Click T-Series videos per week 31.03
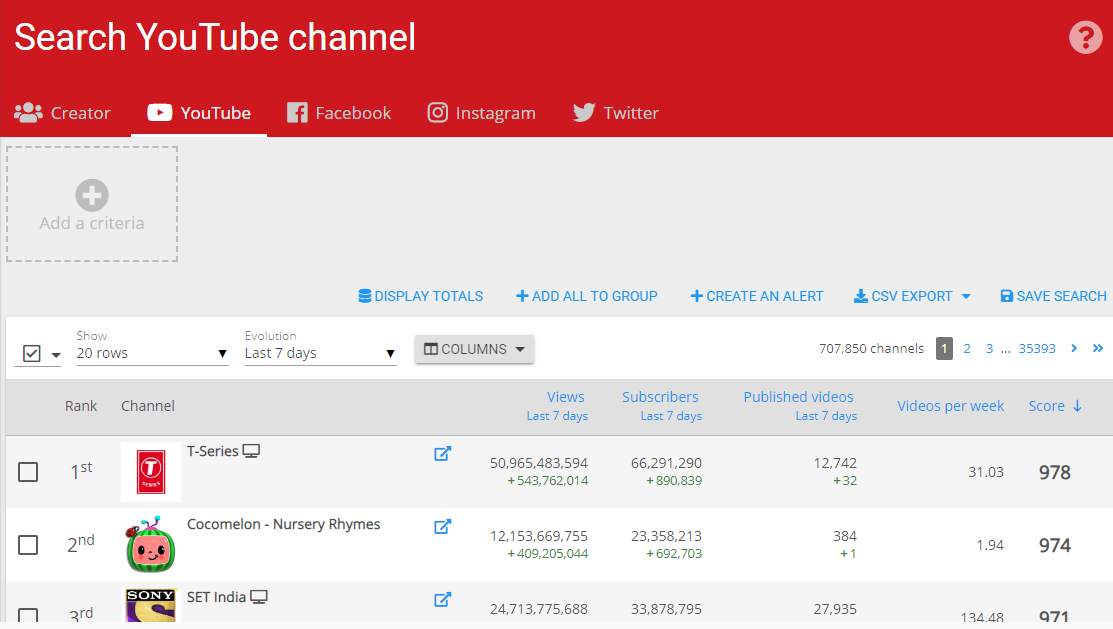Screen dimensions: 1113x629 tap(986, 472)
